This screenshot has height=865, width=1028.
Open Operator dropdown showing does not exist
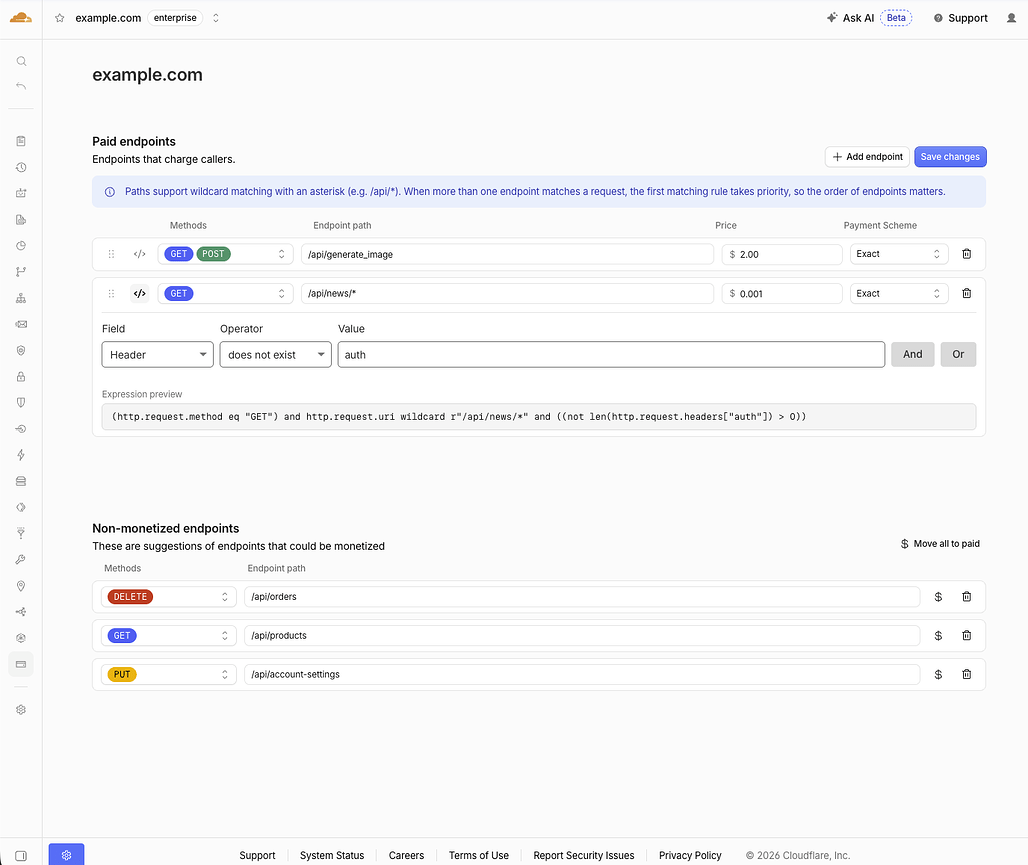(275, 354)
